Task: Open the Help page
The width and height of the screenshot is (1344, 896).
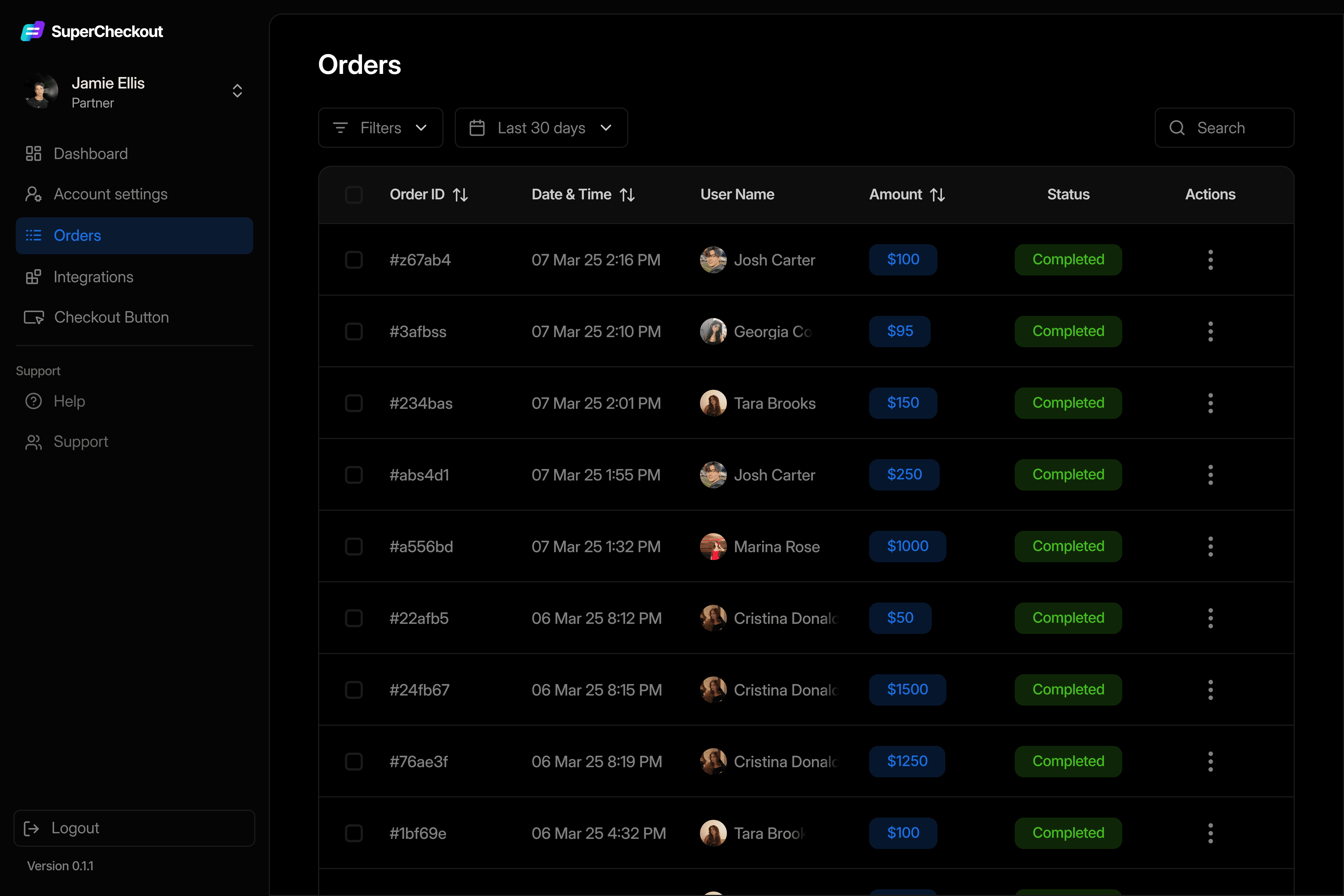Action: pyautogui.click(x=134, y=401)
